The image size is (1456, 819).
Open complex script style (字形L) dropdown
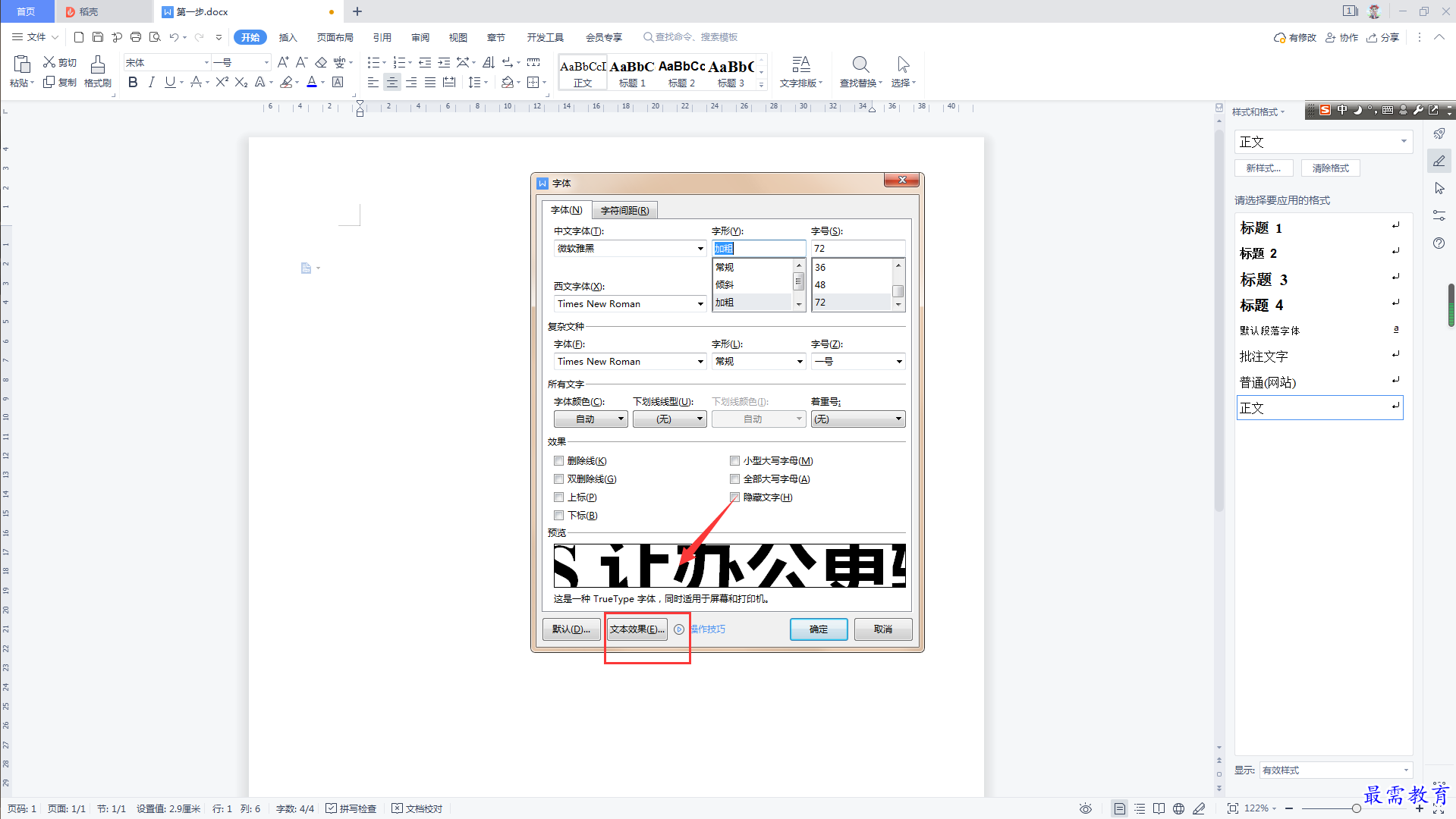(800, 362)
